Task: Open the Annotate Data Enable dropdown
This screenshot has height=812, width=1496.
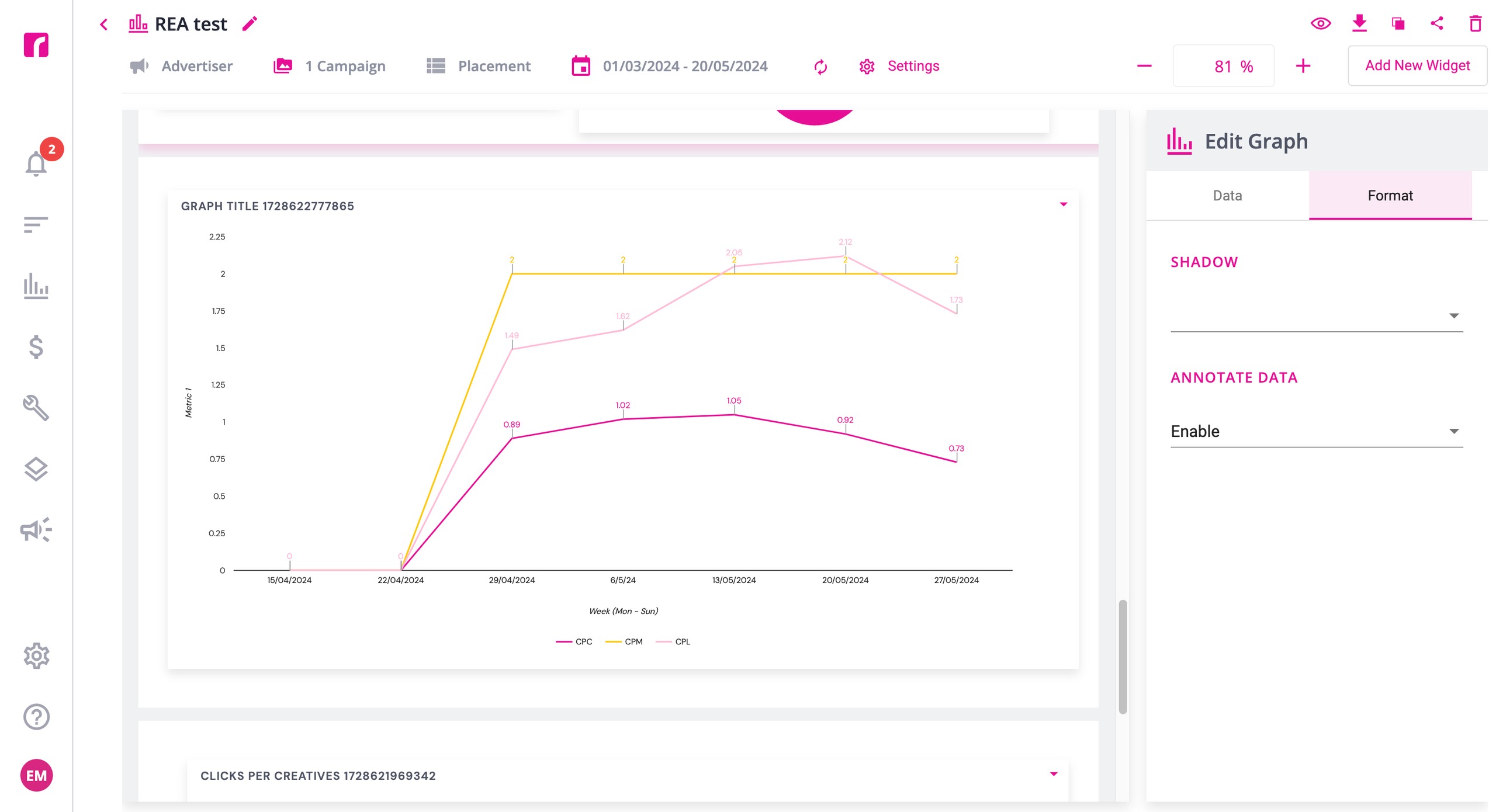Action: [x=1316, y=431]
